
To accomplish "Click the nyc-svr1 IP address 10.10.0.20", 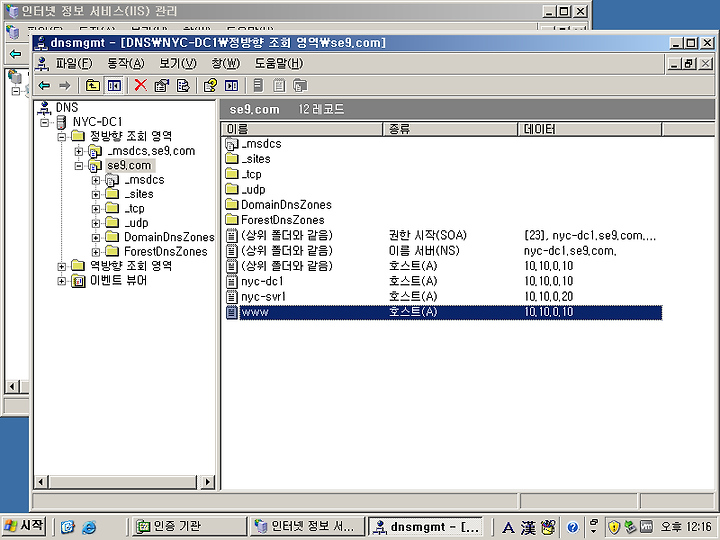I will click(x=548, y=297).
